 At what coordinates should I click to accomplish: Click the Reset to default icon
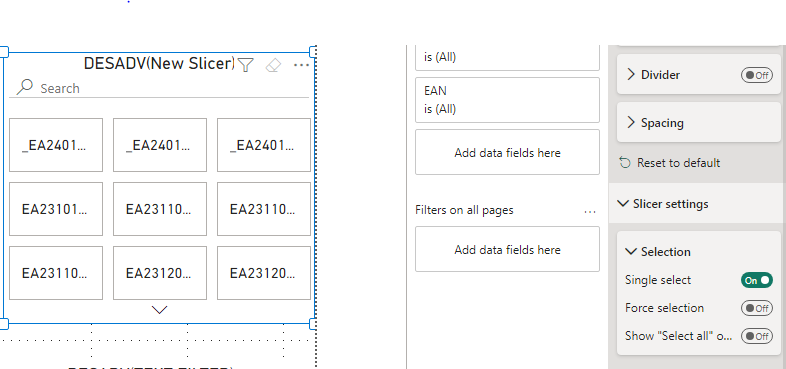pyautogui.click(x=625, y=162)
